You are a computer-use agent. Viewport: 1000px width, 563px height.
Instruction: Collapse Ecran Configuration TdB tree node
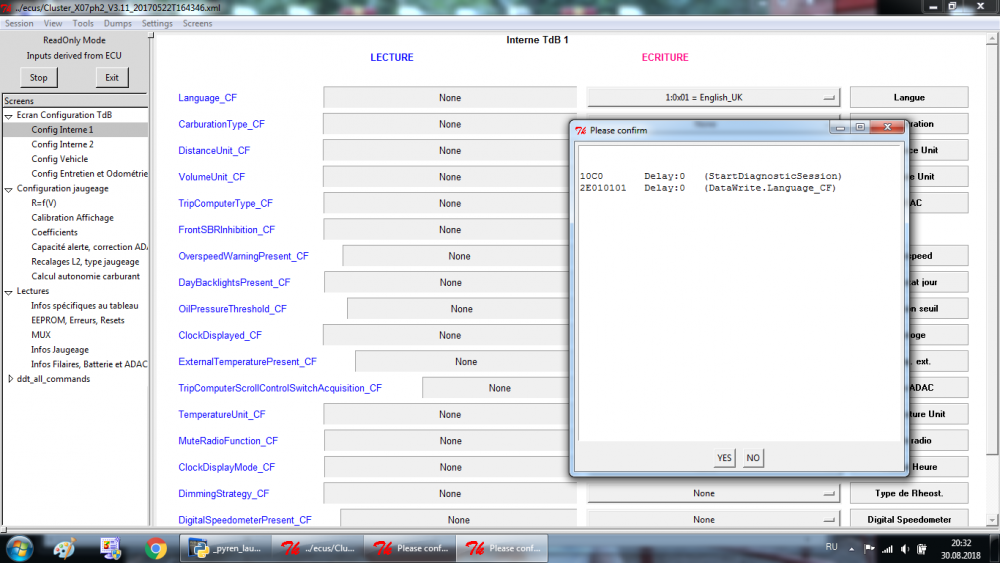pyautogui.click(x=9, y=116)
